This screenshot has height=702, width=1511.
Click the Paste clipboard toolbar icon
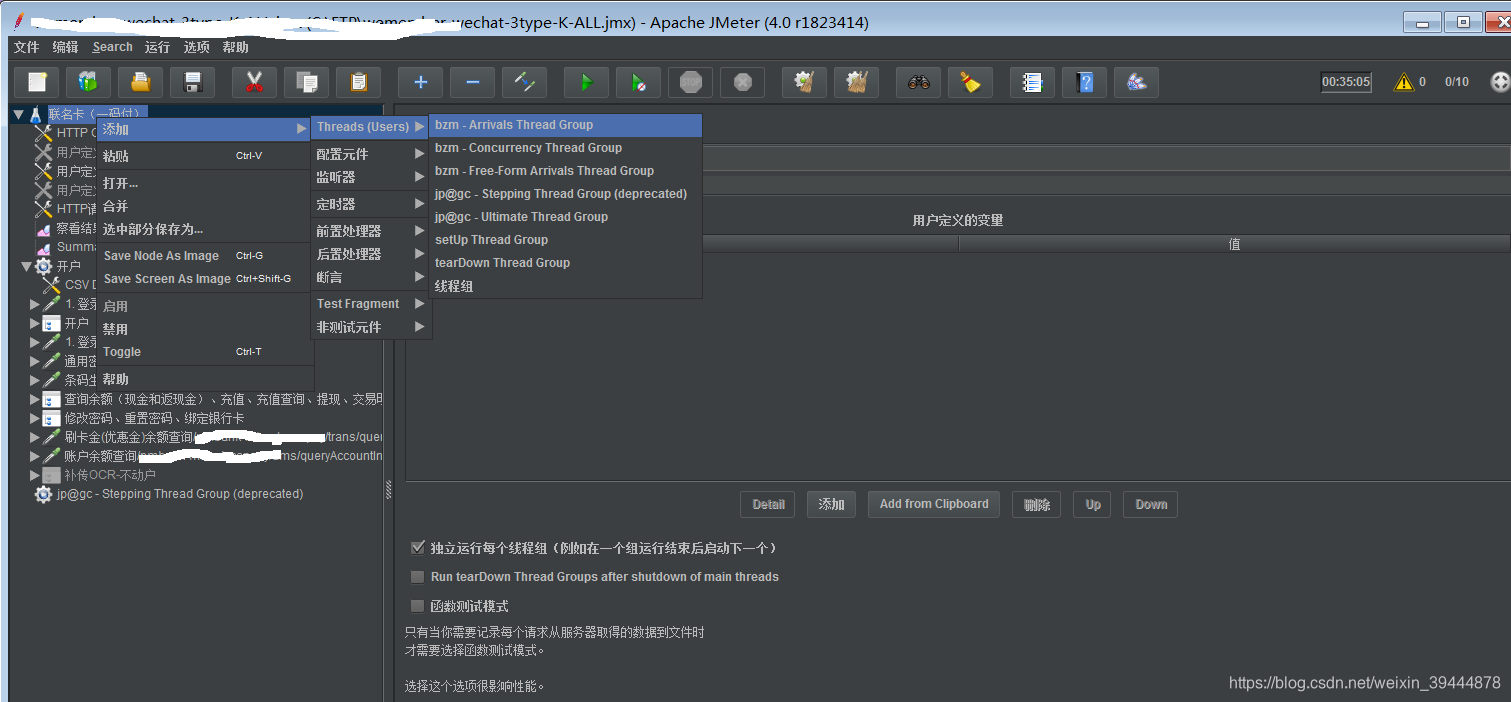click(x=359, y=82)
